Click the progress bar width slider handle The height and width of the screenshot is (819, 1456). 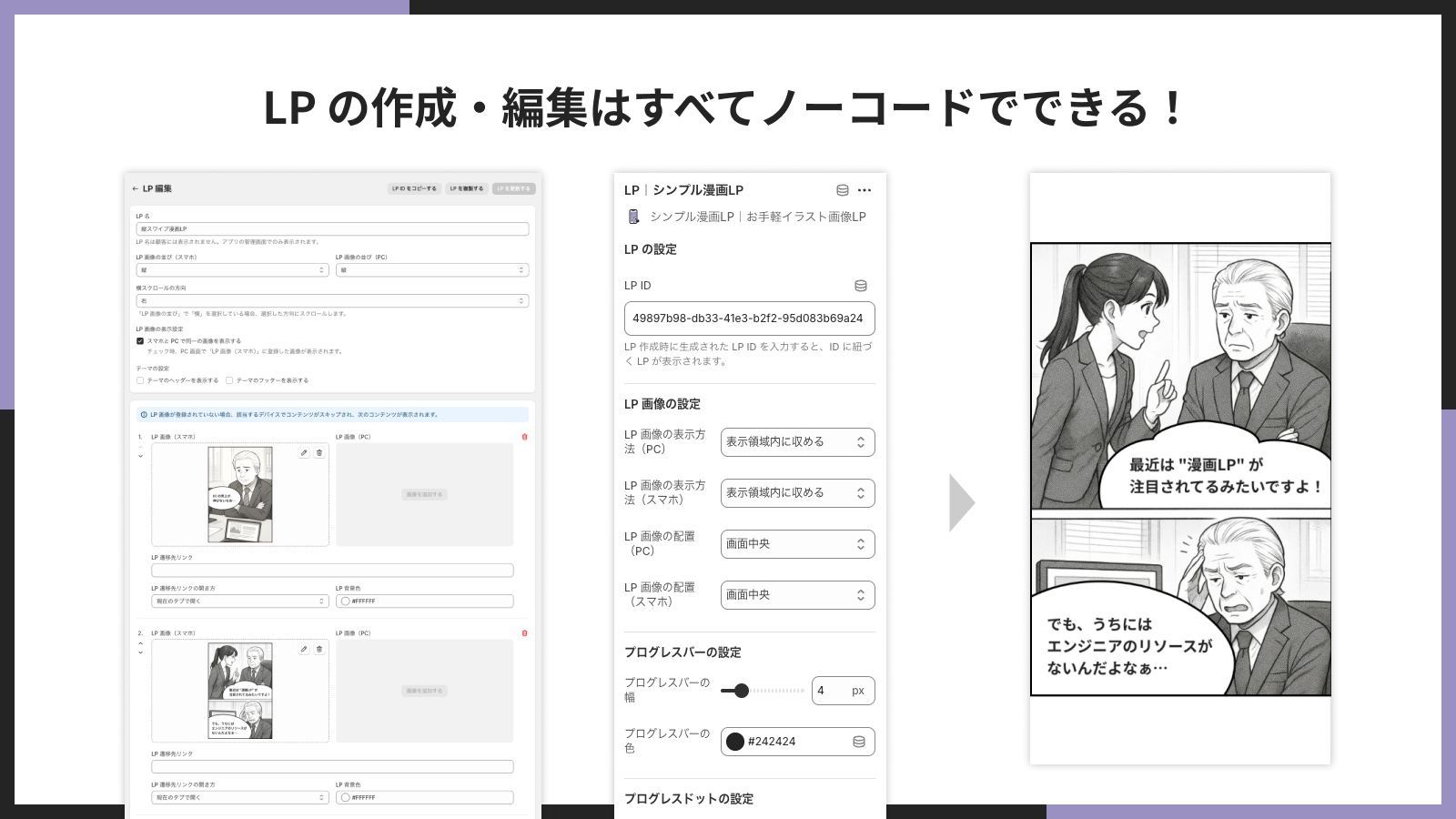pos(742,691)
